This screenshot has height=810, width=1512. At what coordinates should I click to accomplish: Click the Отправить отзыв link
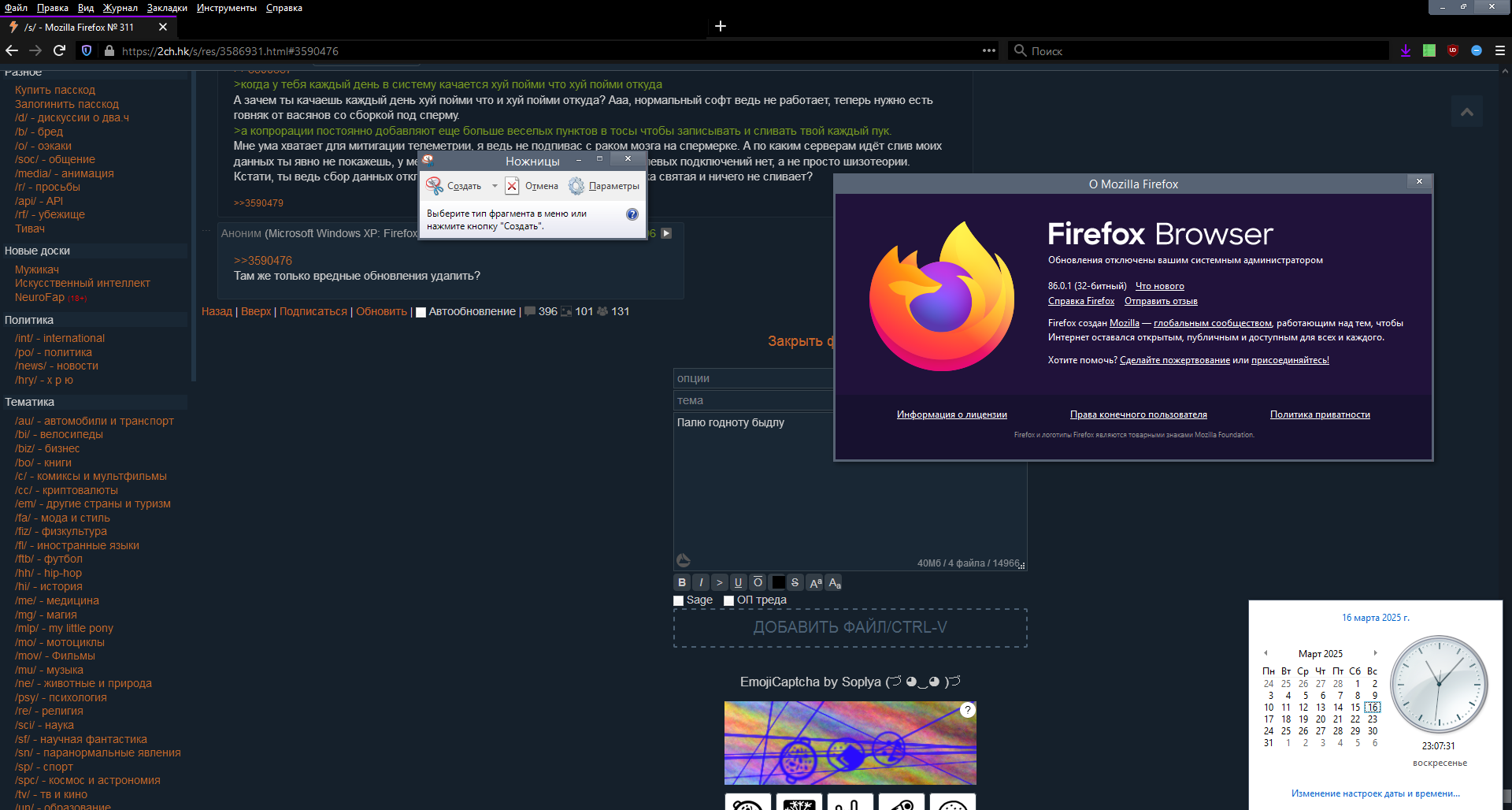coord(1161,301)
